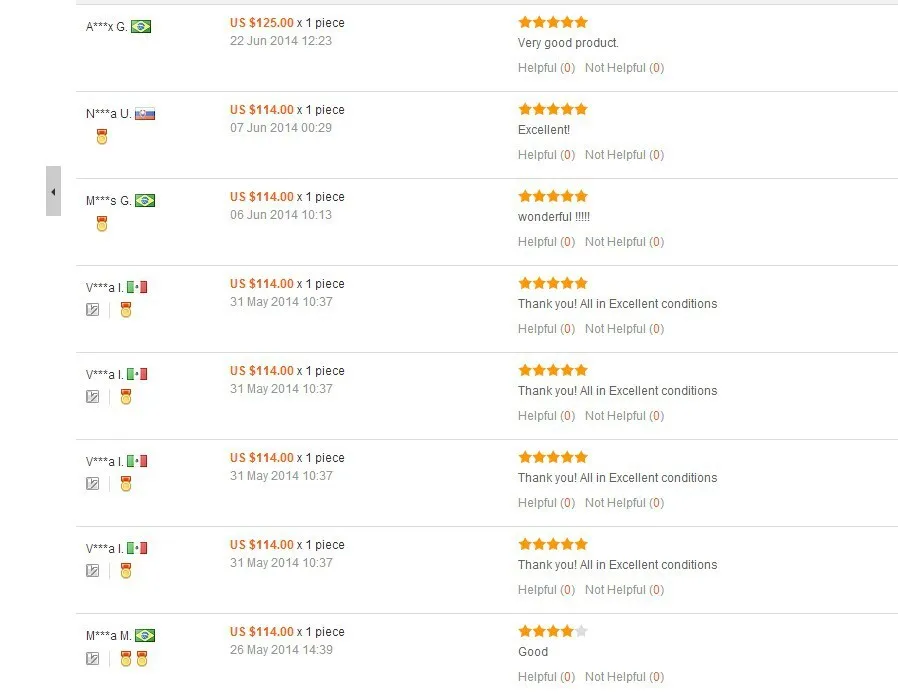Click the medal badge under M***s G.
Image resolution: width=898 pixels, height=695 pixels.
102,224
